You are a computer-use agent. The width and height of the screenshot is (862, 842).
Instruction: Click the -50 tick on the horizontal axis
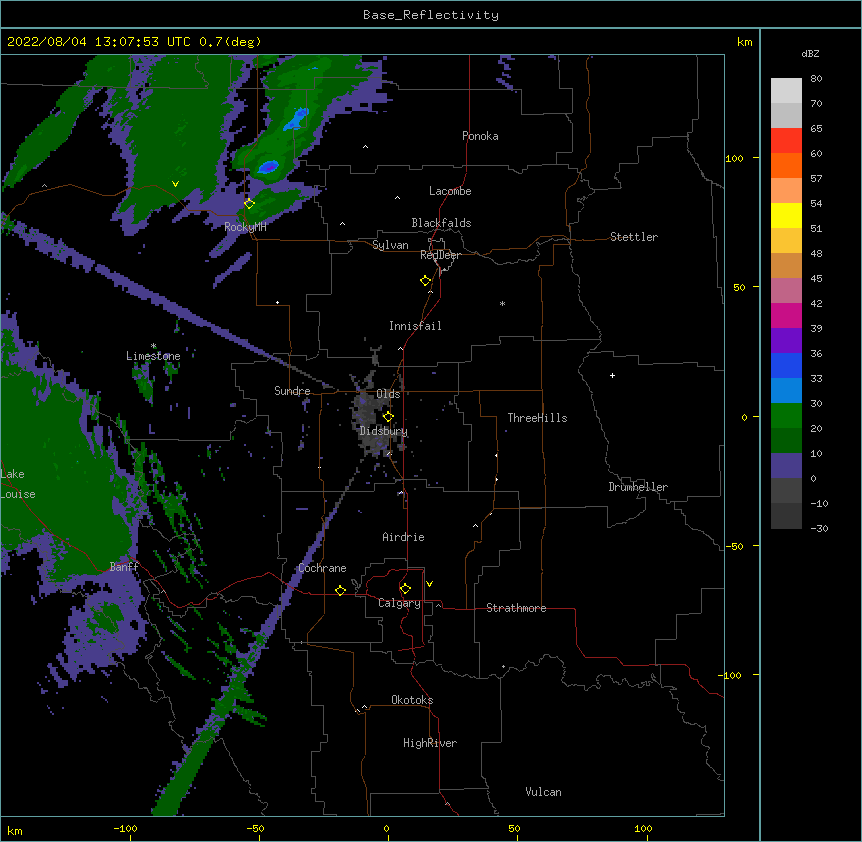pos(255,828)
